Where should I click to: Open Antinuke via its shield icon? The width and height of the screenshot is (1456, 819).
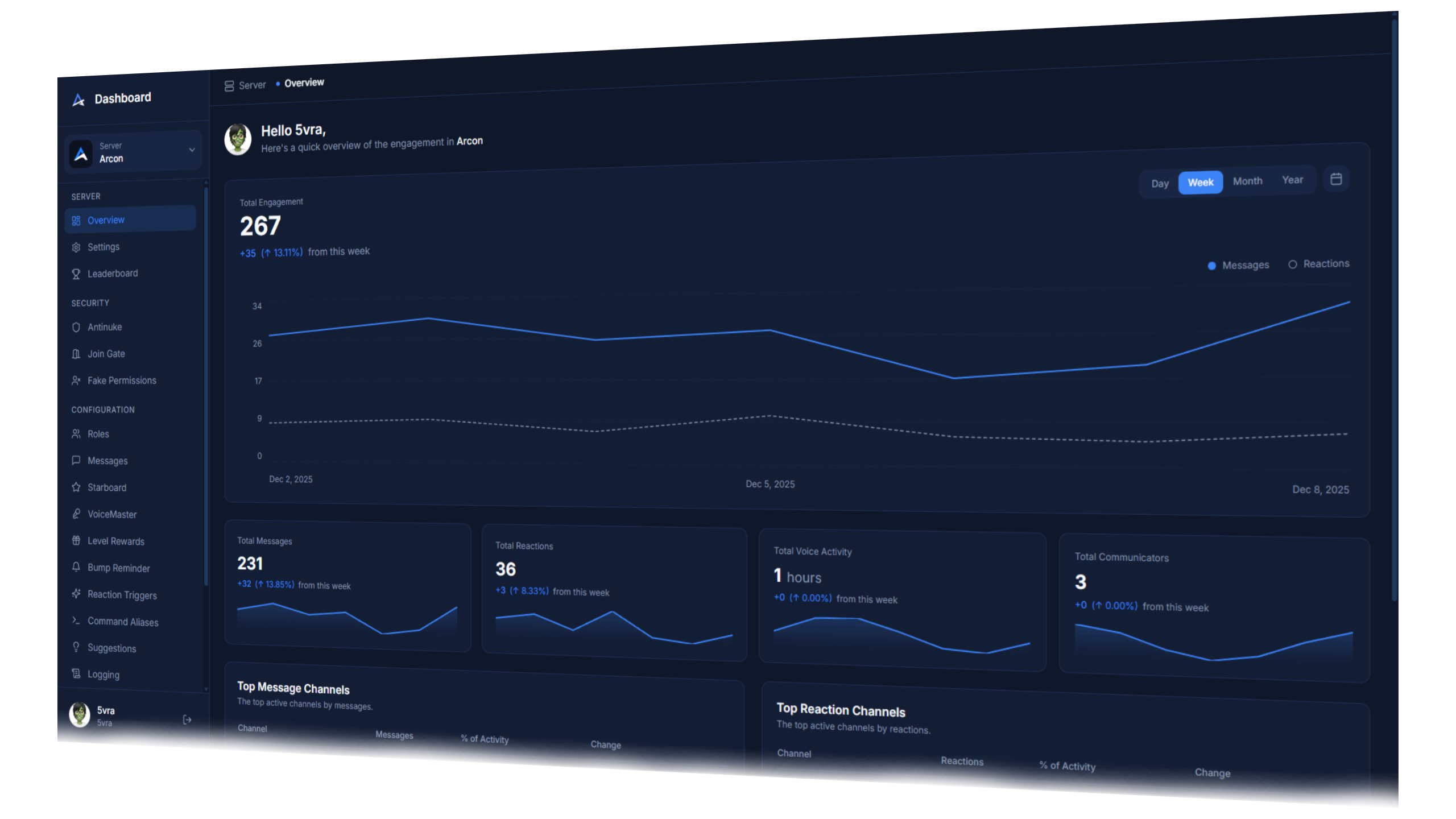76,328
